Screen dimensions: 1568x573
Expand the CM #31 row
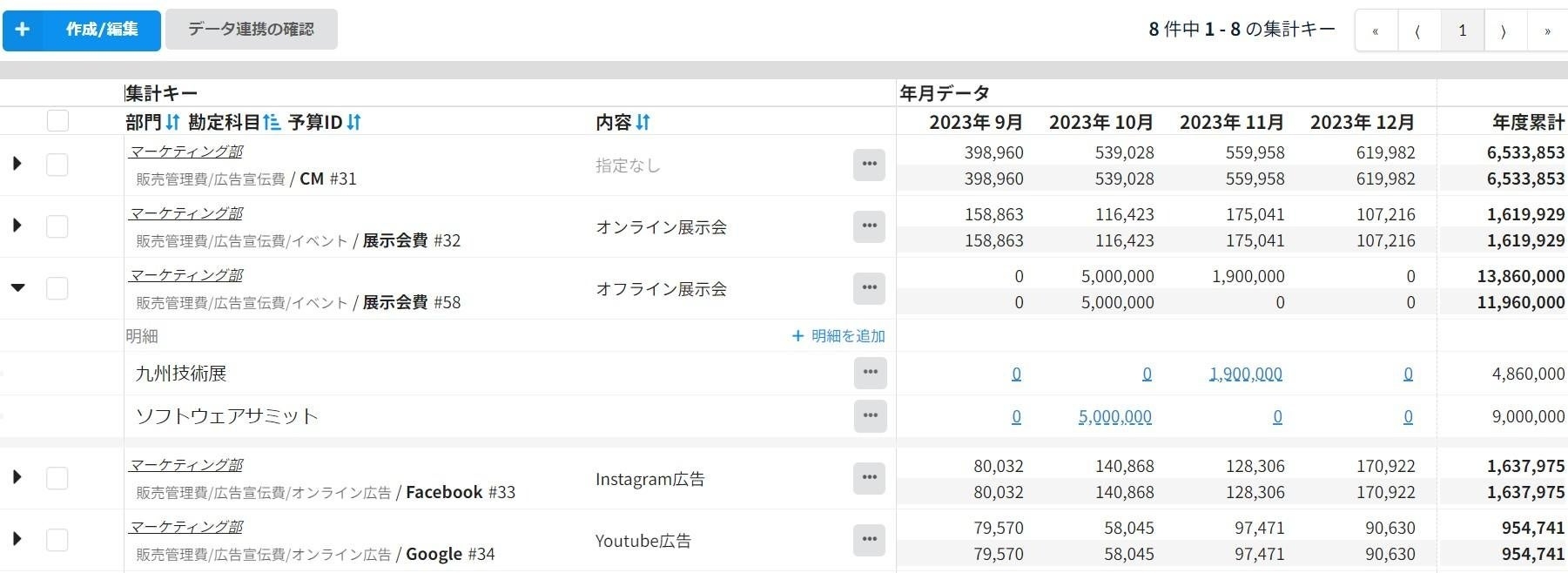[17, 164]
